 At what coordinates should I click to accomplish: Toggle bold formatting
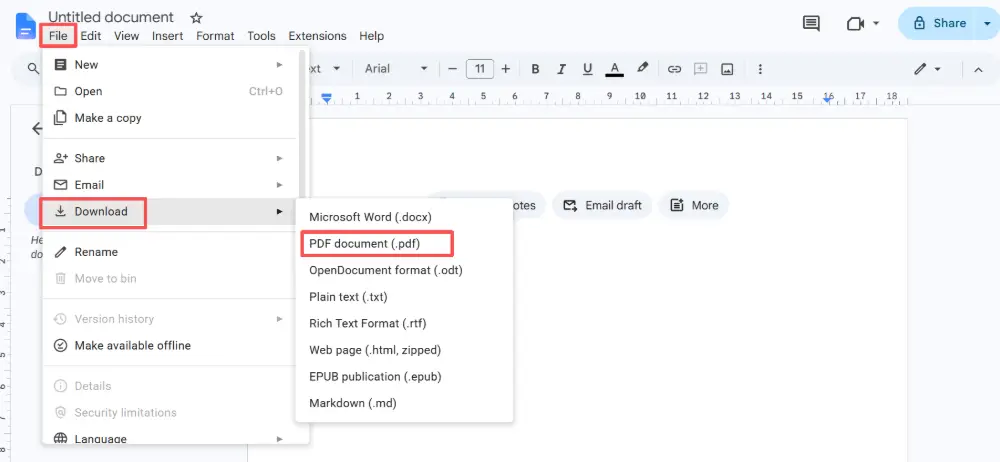(535, 69)
